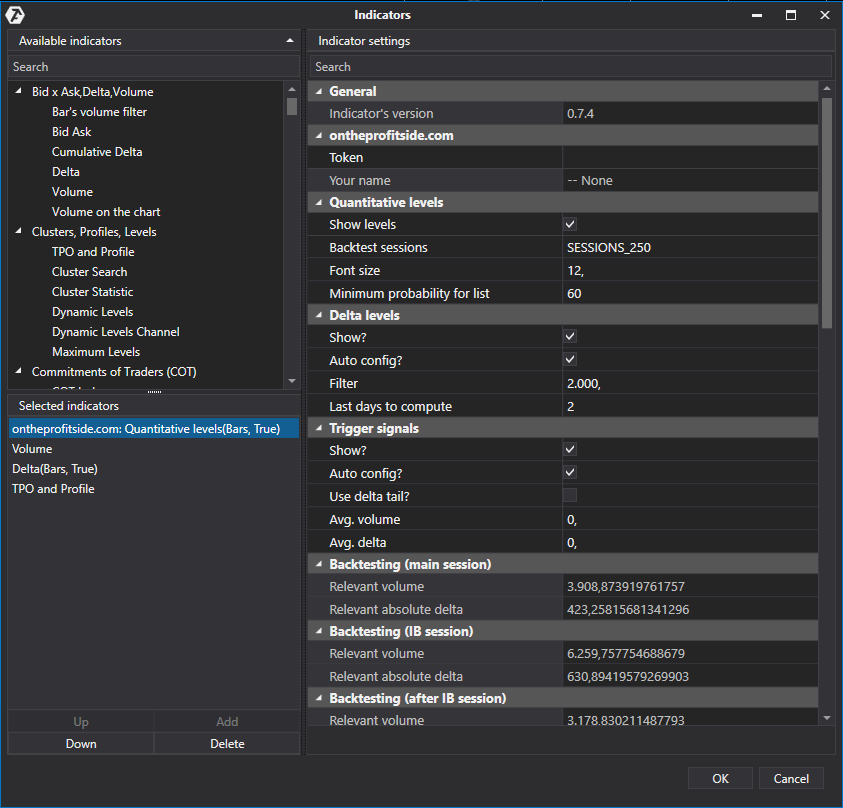This screenshot has height=808, width=843.
Task: Enable the Use delta tail? checkbox
Action: (x=570, y=495)
